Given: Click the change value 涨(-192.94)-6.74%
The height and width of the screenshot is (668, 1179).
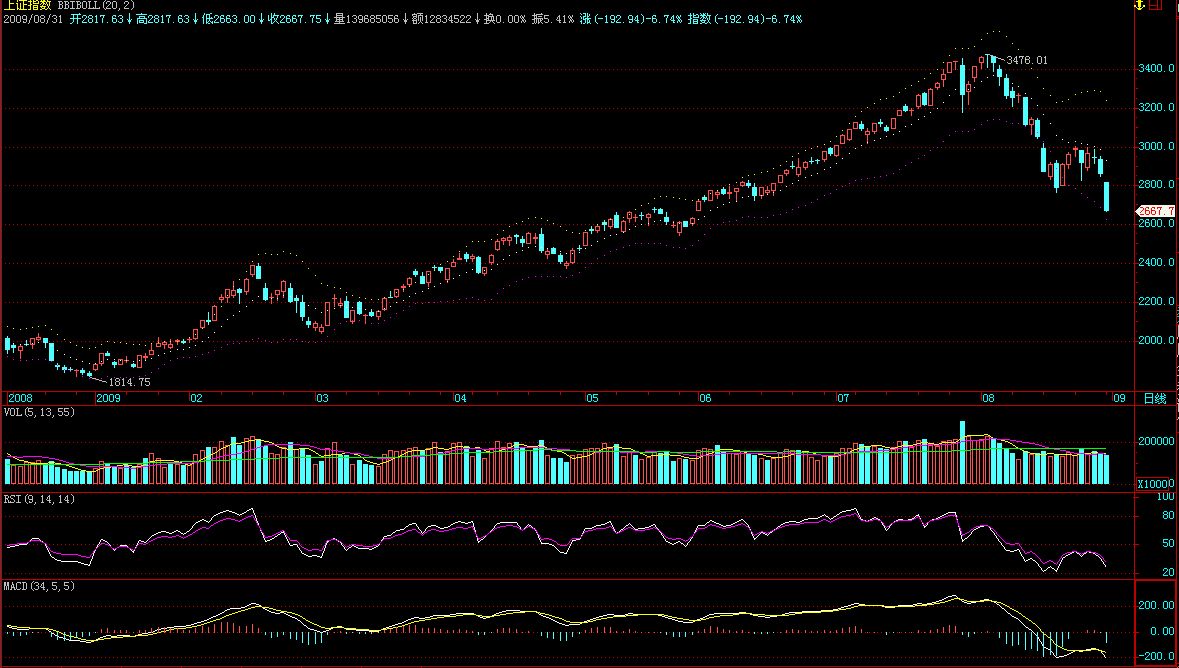Looking at the screenshot, I should click(x=631, y=19).
